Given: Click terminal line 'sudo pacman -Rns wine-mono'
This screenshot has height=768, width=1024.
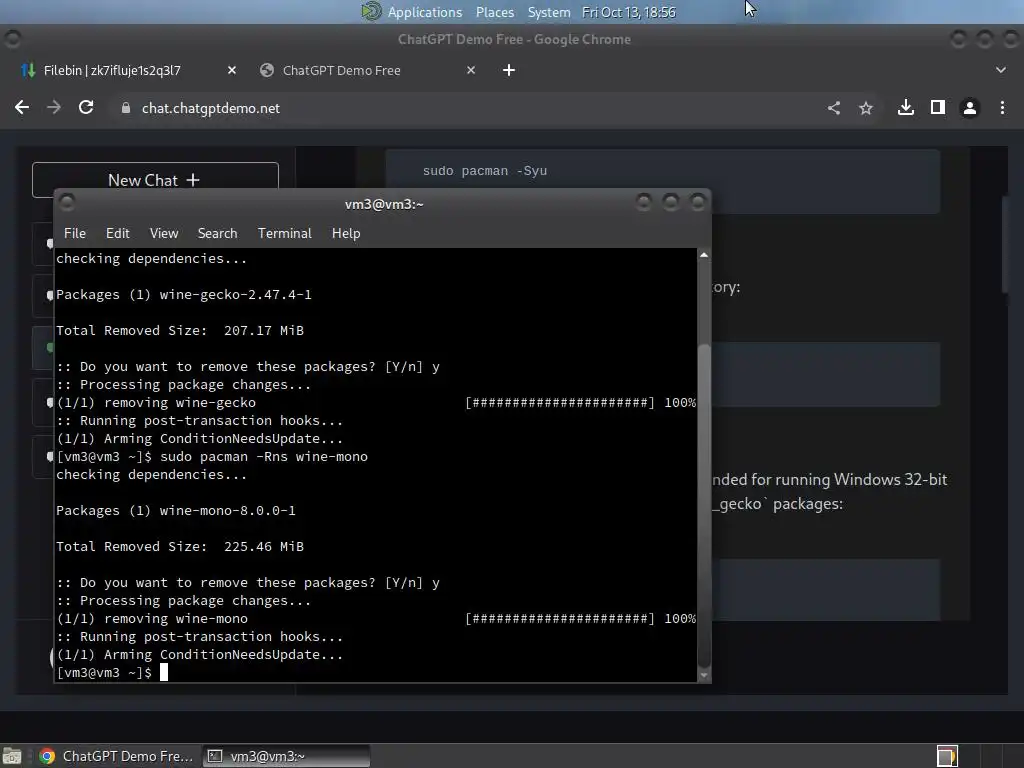Looking at the screenshot, I should point(264,456).
